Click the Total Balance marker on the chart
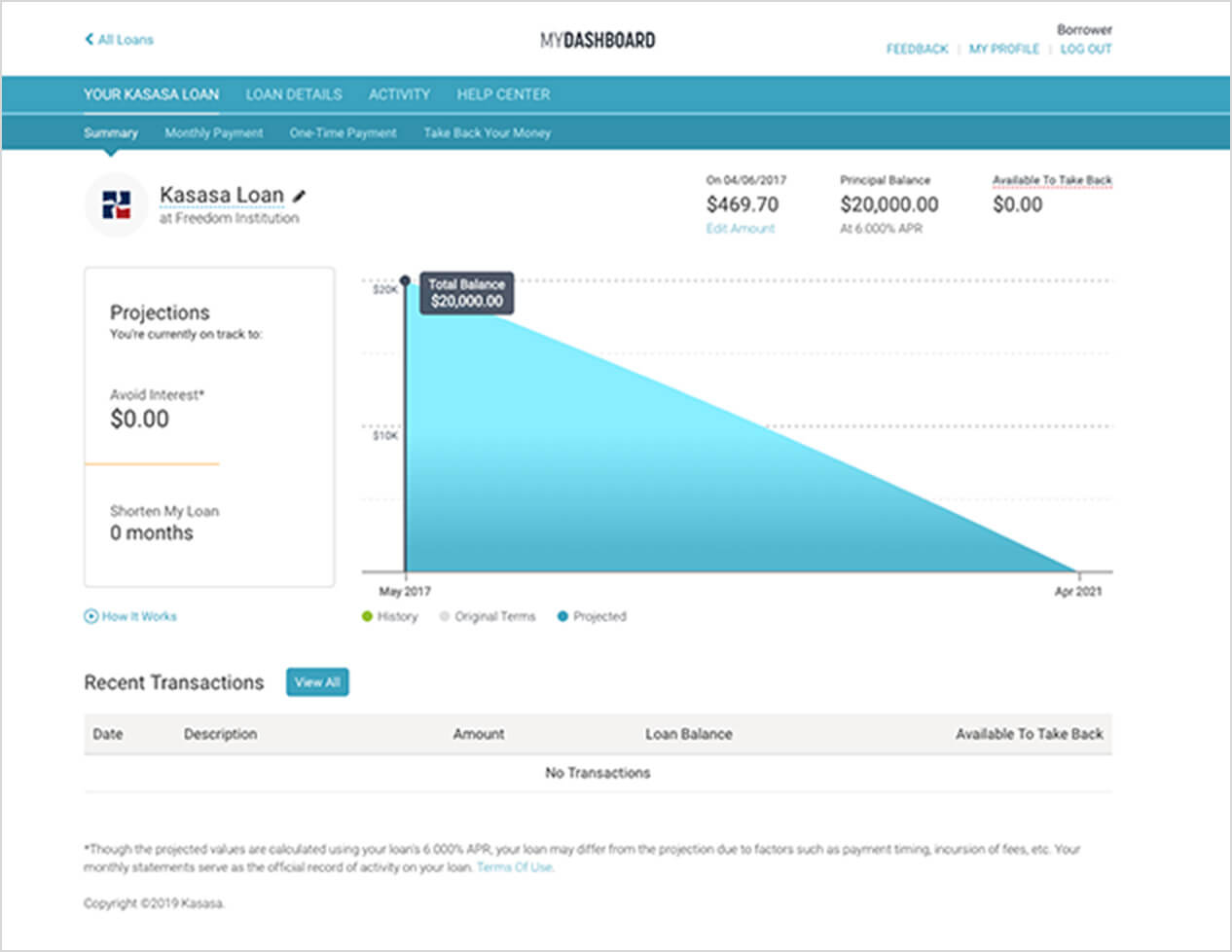The width and height of the screenshot is (1232, 952). 405,280
